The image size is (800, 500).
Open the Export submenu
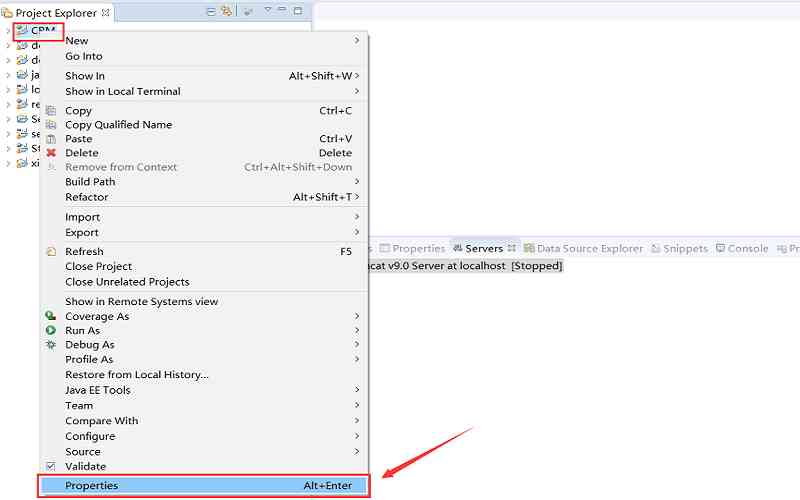point(204,232)
